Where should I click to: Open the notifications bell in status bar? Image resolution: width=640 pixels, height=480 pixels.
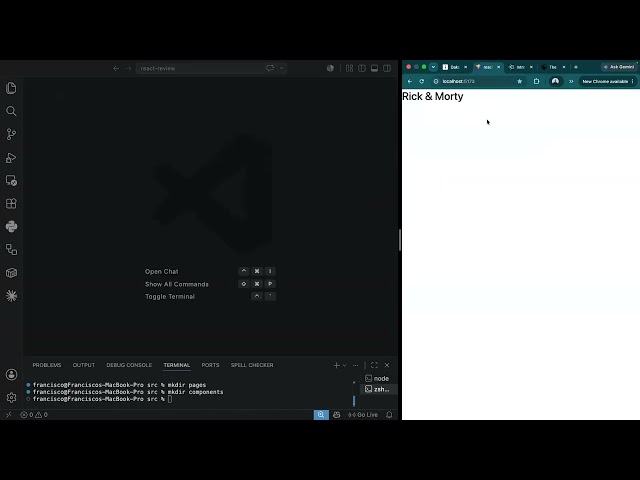pos(389,415)
